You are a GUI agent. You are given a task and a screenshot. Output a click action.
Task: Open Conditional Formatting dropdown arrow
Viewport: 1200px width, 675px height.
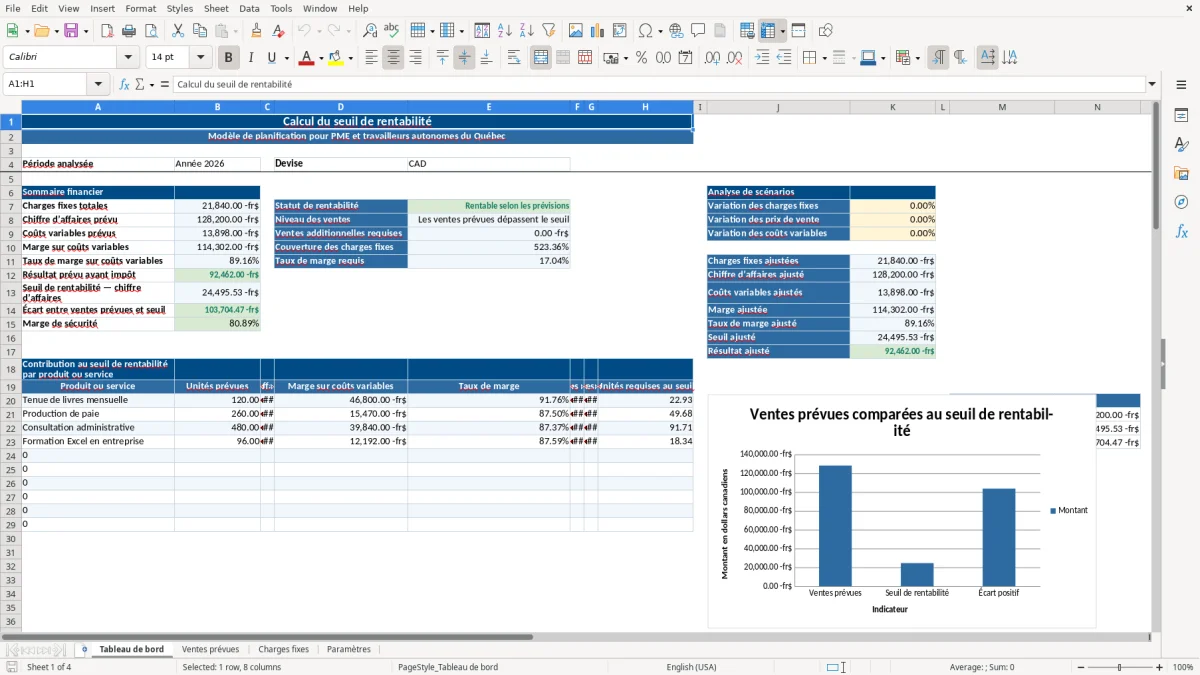click(918, 58)
